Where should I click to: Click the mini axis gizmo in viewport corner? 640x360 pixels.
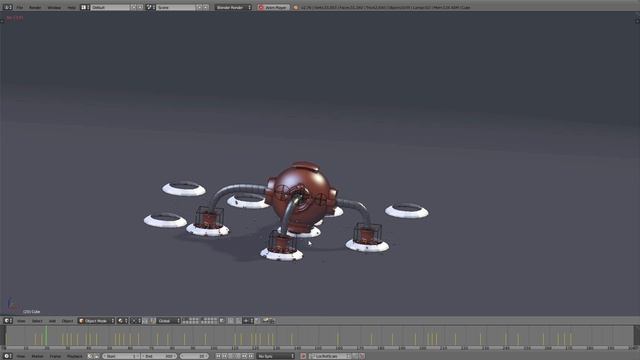click(12, 304)
